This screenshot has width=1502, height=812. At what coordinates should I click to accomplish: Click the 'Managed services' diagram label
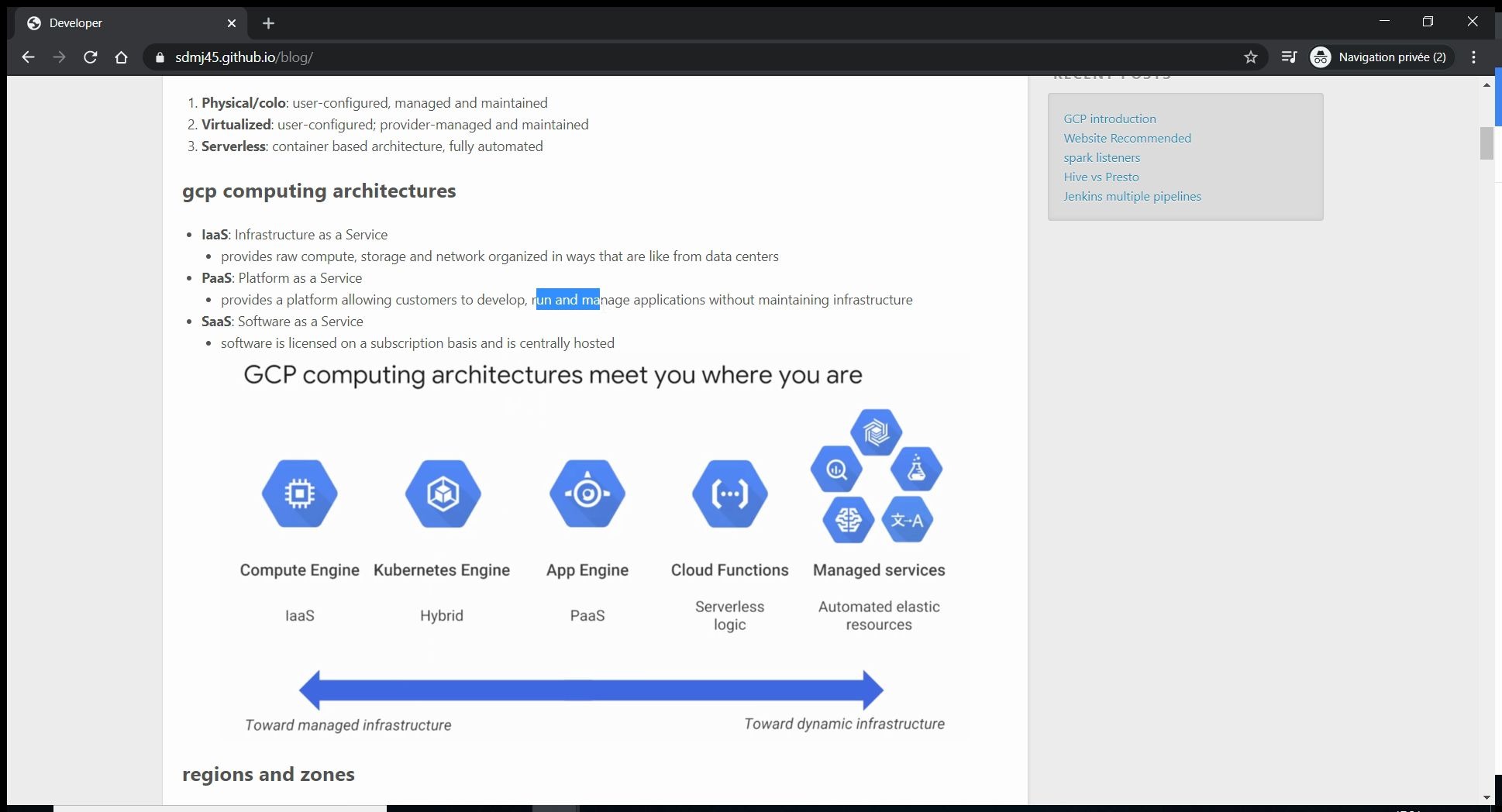(x=879, y=569)
